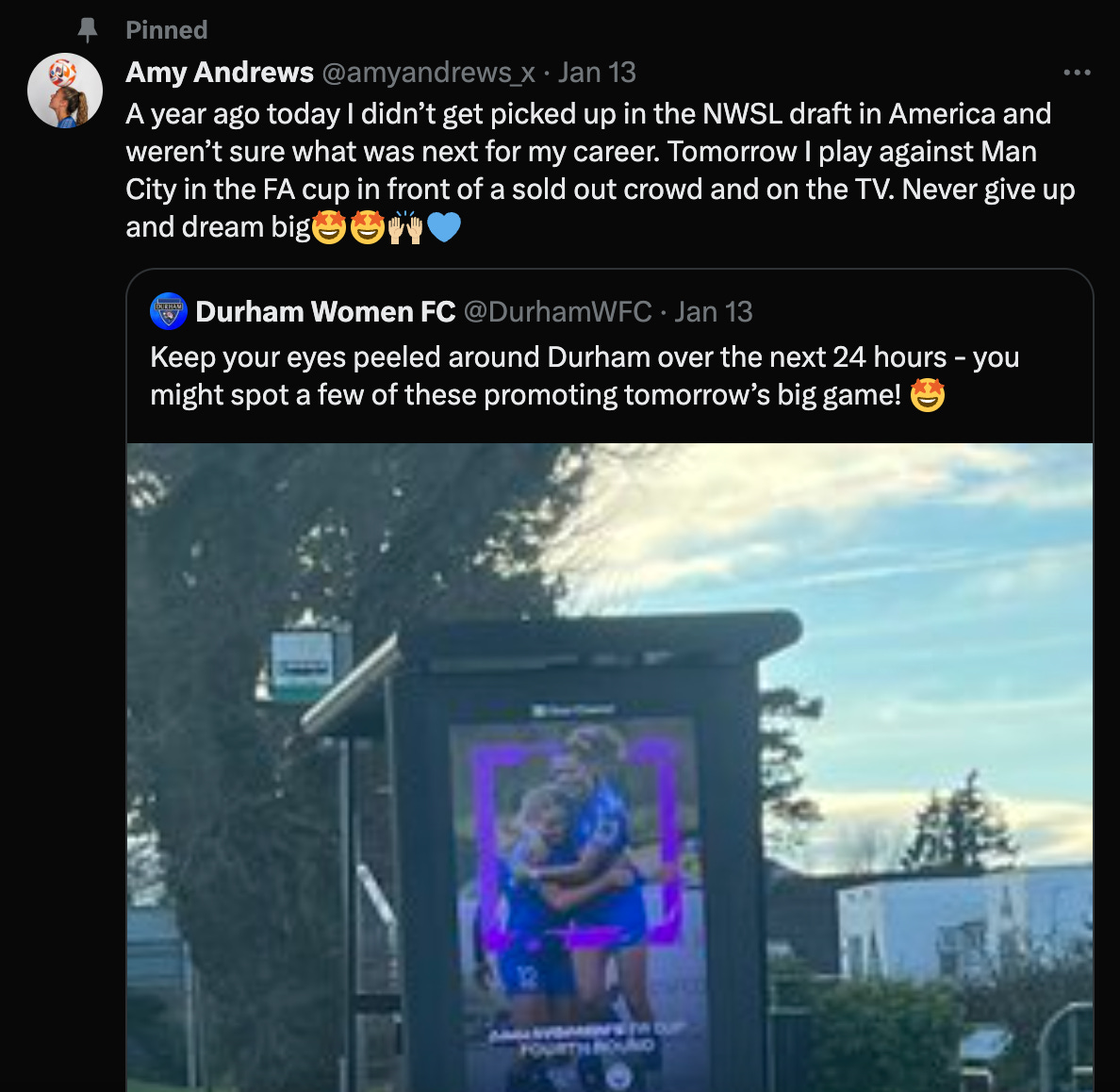This screenshot has height=1092, width=1120.
Task: Click star-struck emoji in Durham's quoted tweet
Action: (927, 394)
